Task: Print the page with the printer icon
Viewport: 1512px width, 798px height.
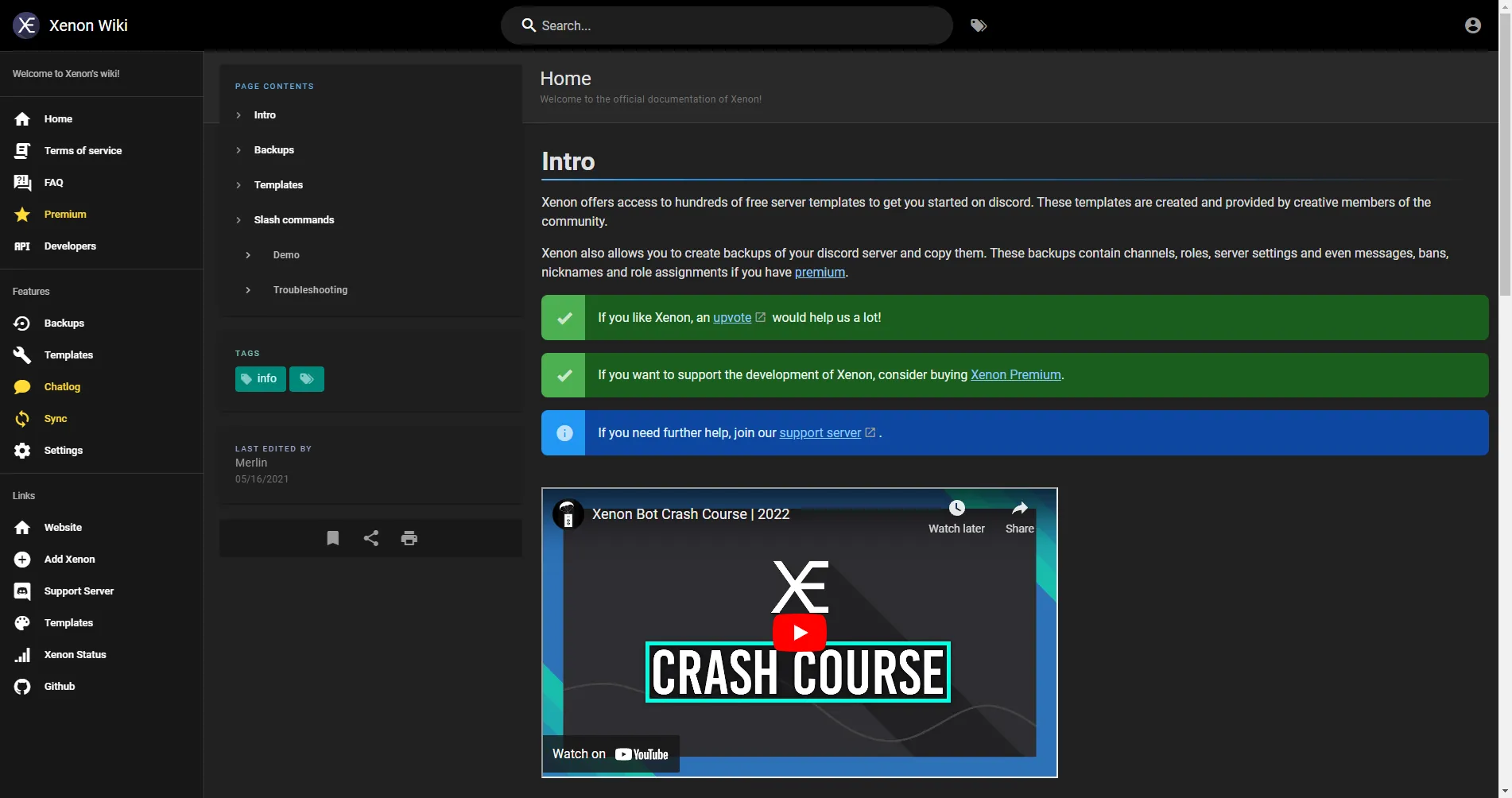Action: point(409,538)
